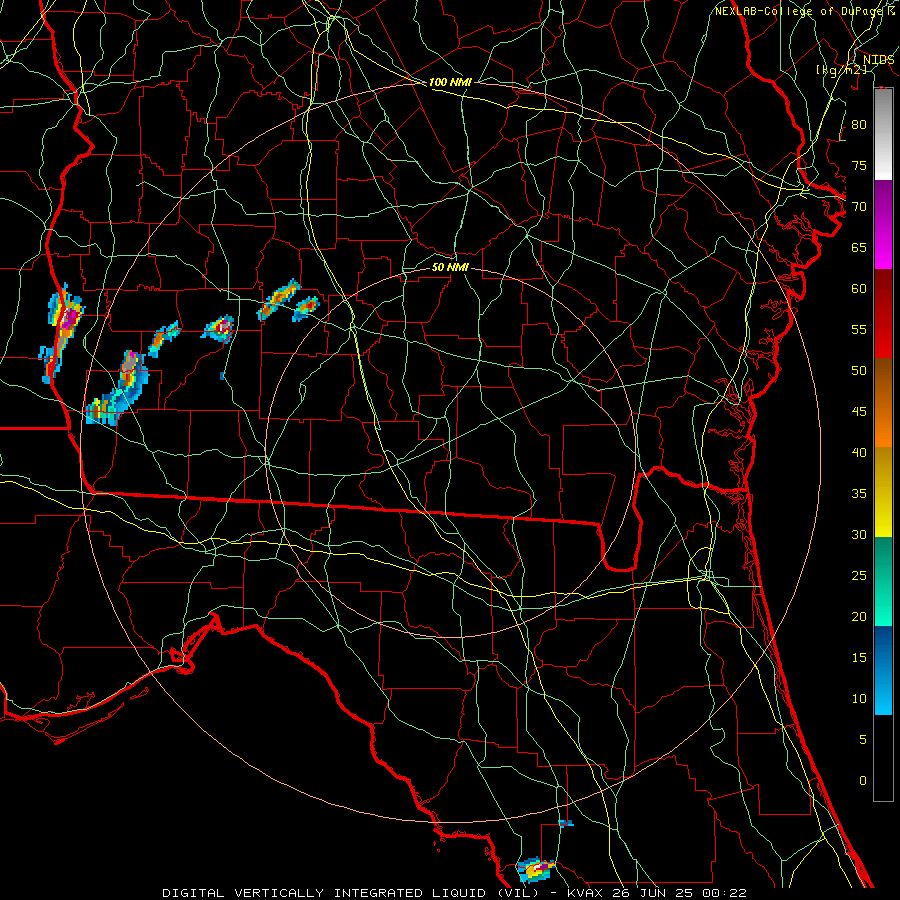Image resolution: width=900 pixels, height=900 pixels.
Task: Click the NIDS label above the color scale
Action: 878,59
